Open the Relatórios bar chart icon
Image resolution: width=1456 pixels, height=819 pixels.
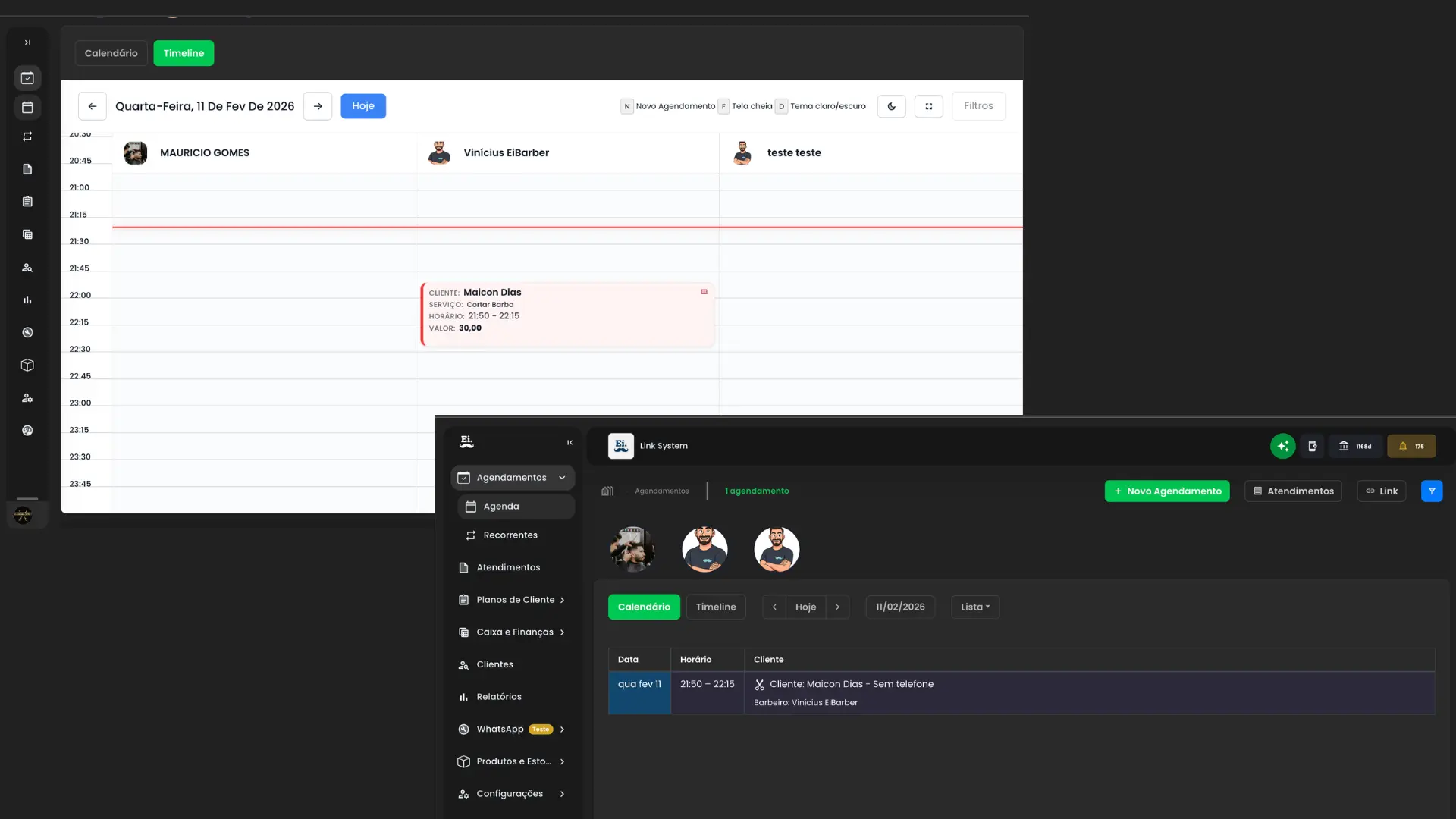point(27,299)
